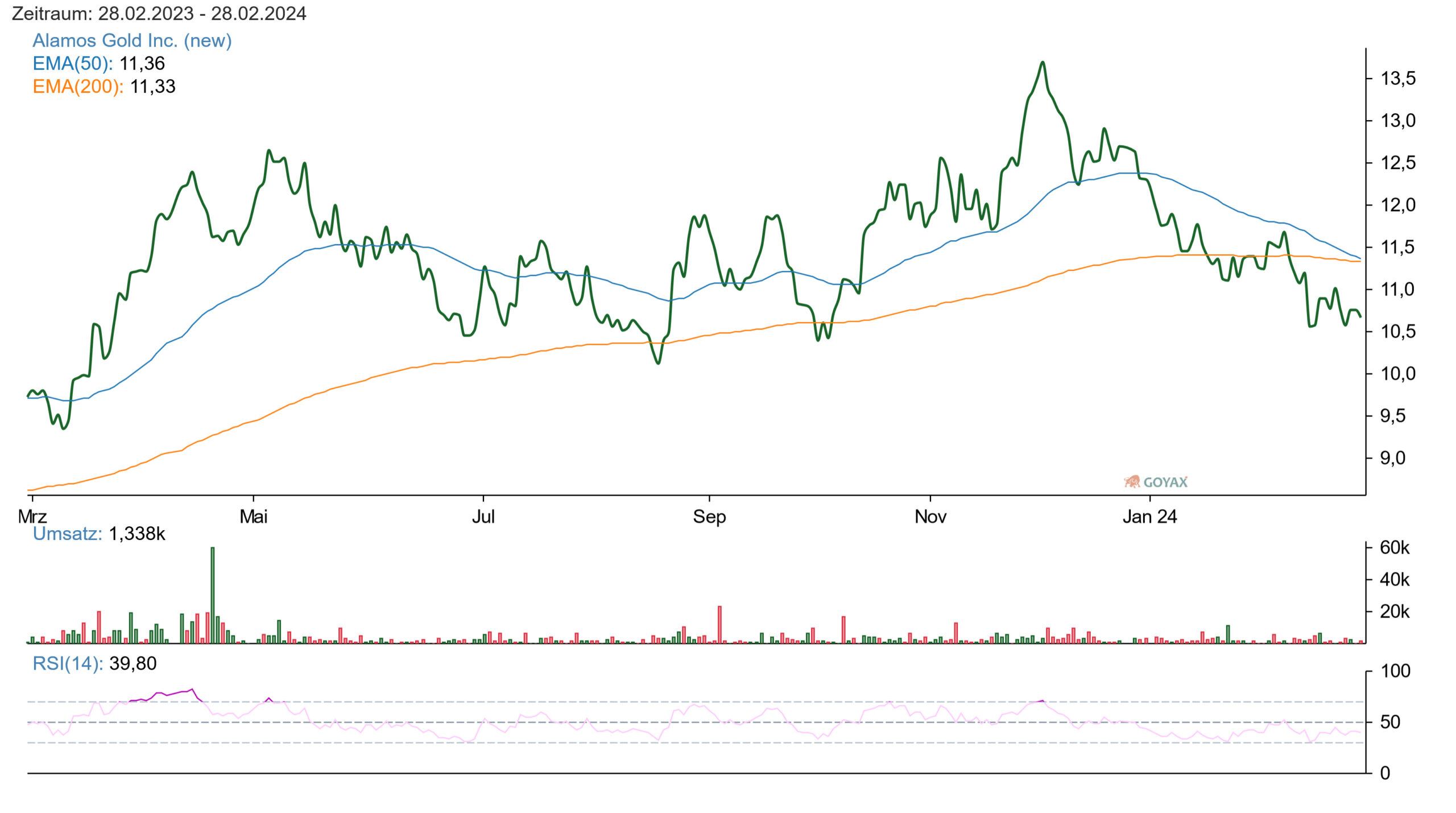Viewport: 1456px width, 813px height.
Task: Click the Jan 24 axis label
Action: (x=1149, y=517)
